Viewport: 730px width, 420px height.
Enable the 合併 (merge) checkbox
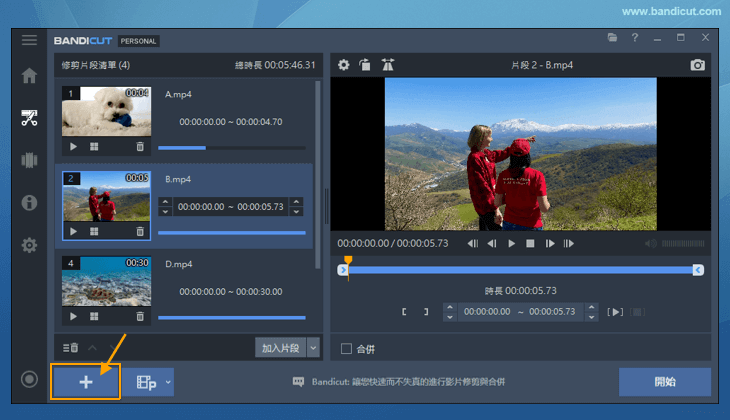(346, 349)
